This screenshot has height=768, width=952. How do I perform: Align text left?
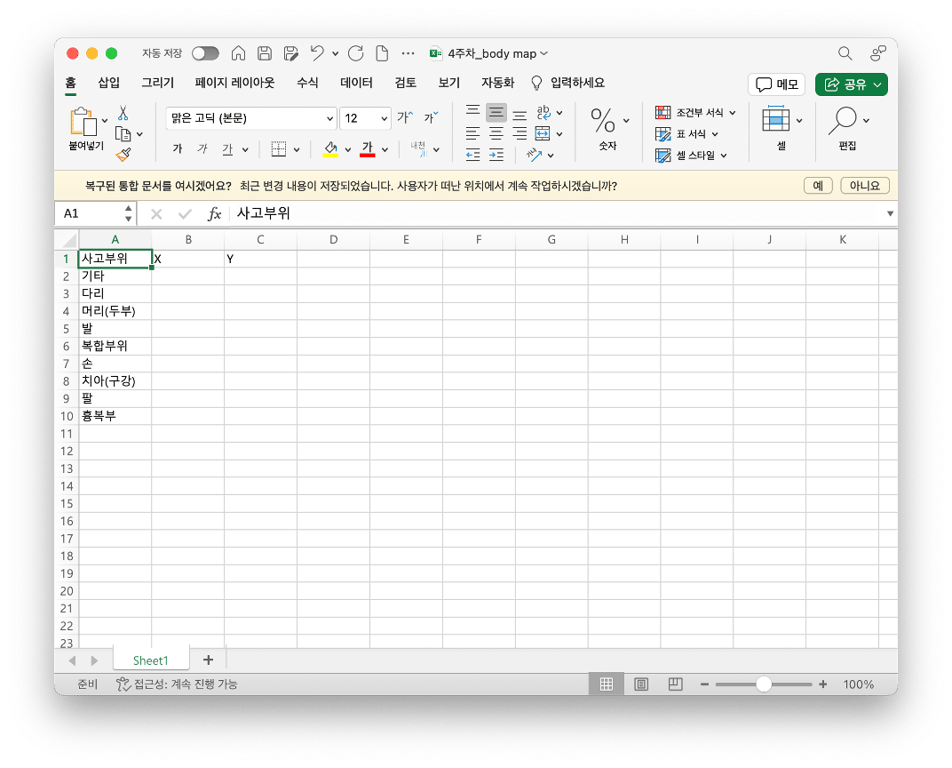(x=472, y=134)
